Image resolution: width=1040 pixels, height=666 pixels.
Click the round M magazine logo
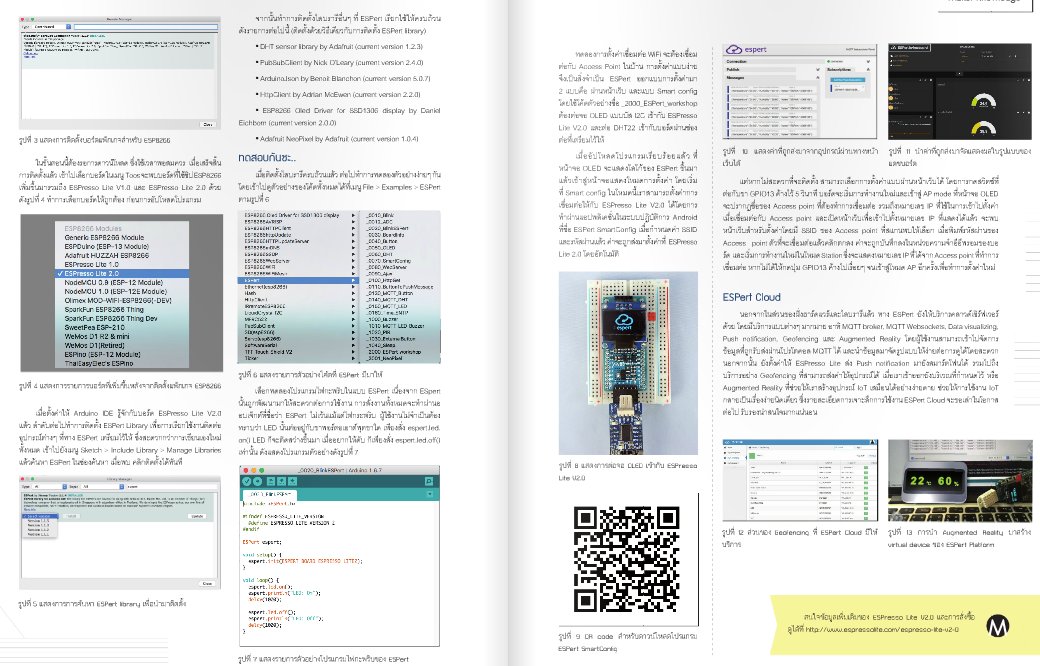point(998,626)
